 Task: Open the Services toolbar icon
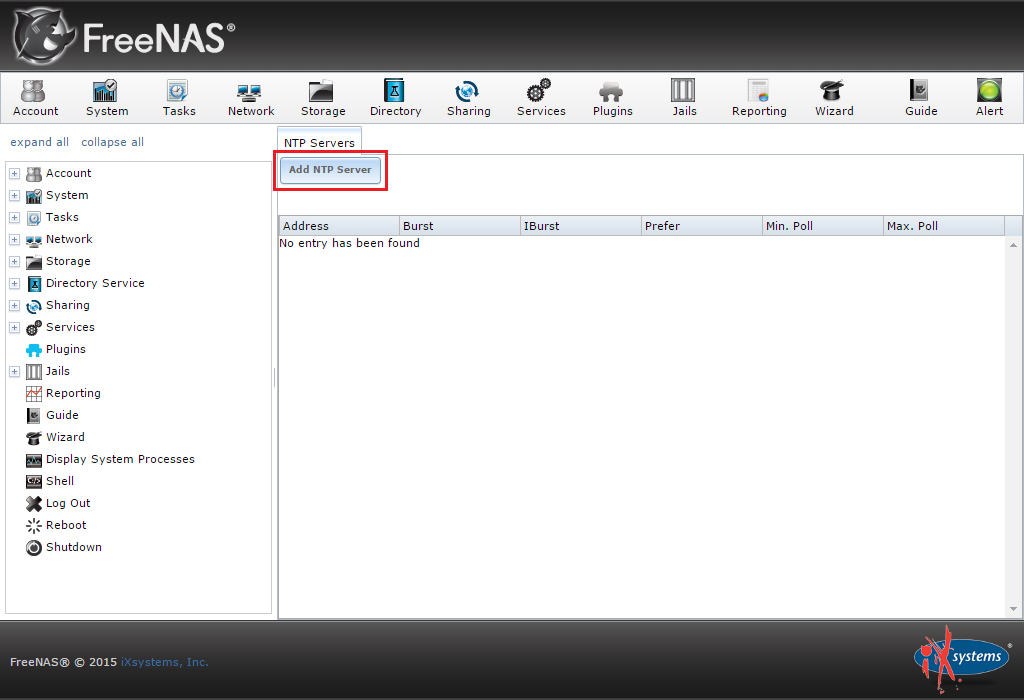tap(541, 98)
